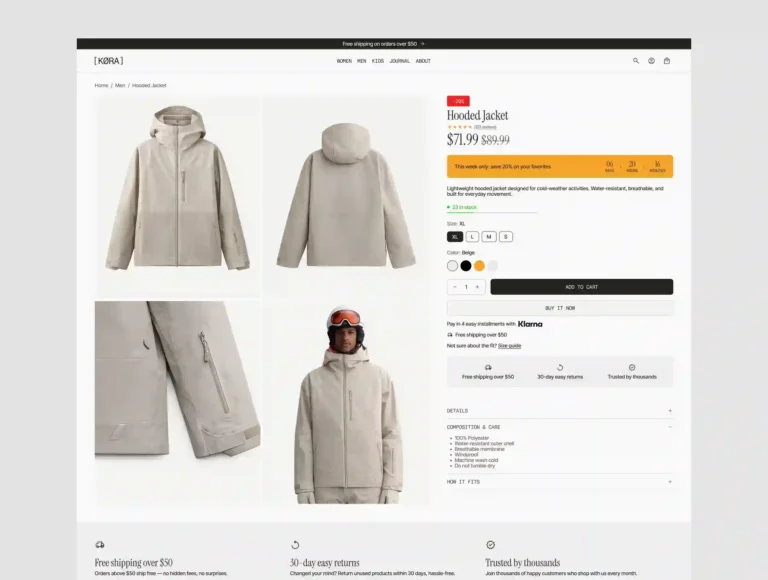Collapse the Composition & Care section

pos(559,427)
